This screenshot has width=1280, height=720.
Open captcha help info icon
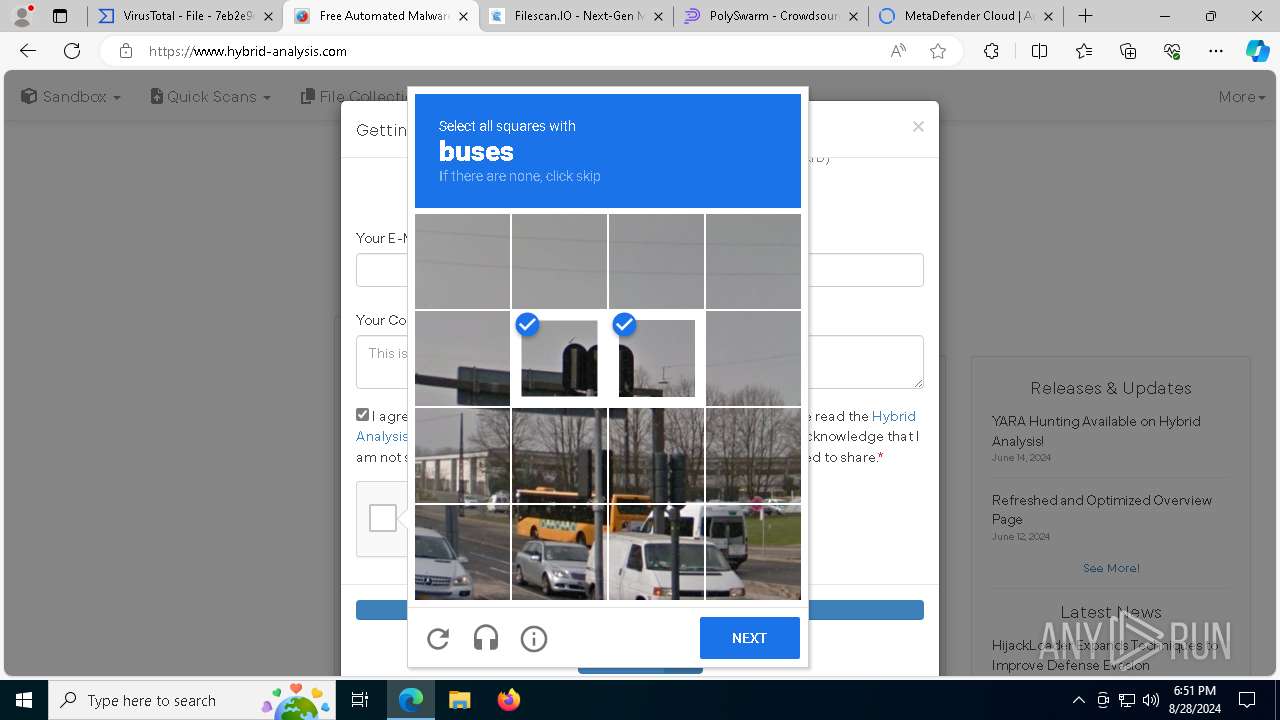(x=534, y=638)
